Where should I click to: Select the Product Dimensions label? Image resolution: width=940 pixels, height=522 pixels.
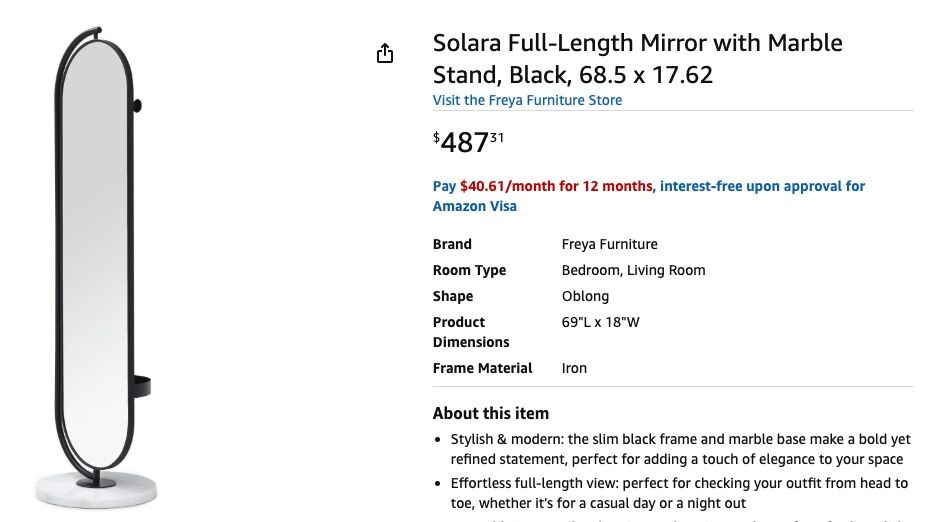coord(471,332)
